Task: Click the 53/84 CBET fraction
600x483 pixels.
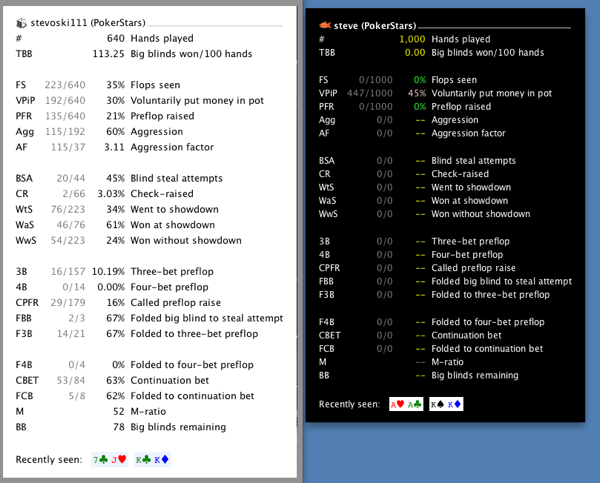Action: point(71,380)
